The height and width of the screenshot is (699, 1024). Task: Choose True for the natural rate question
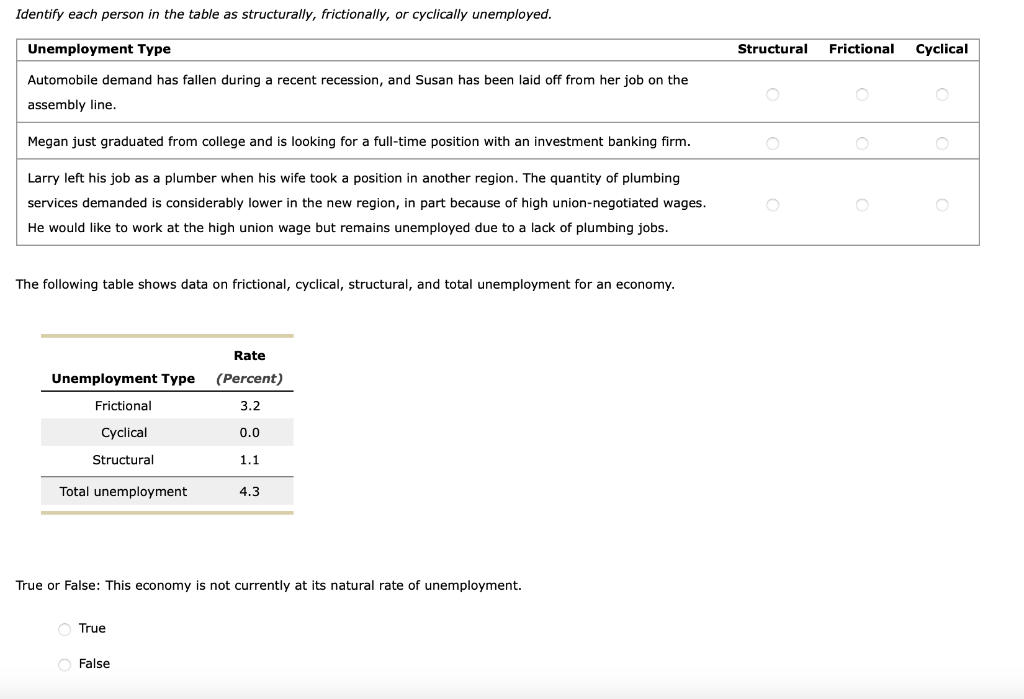(x=63, y=628)
